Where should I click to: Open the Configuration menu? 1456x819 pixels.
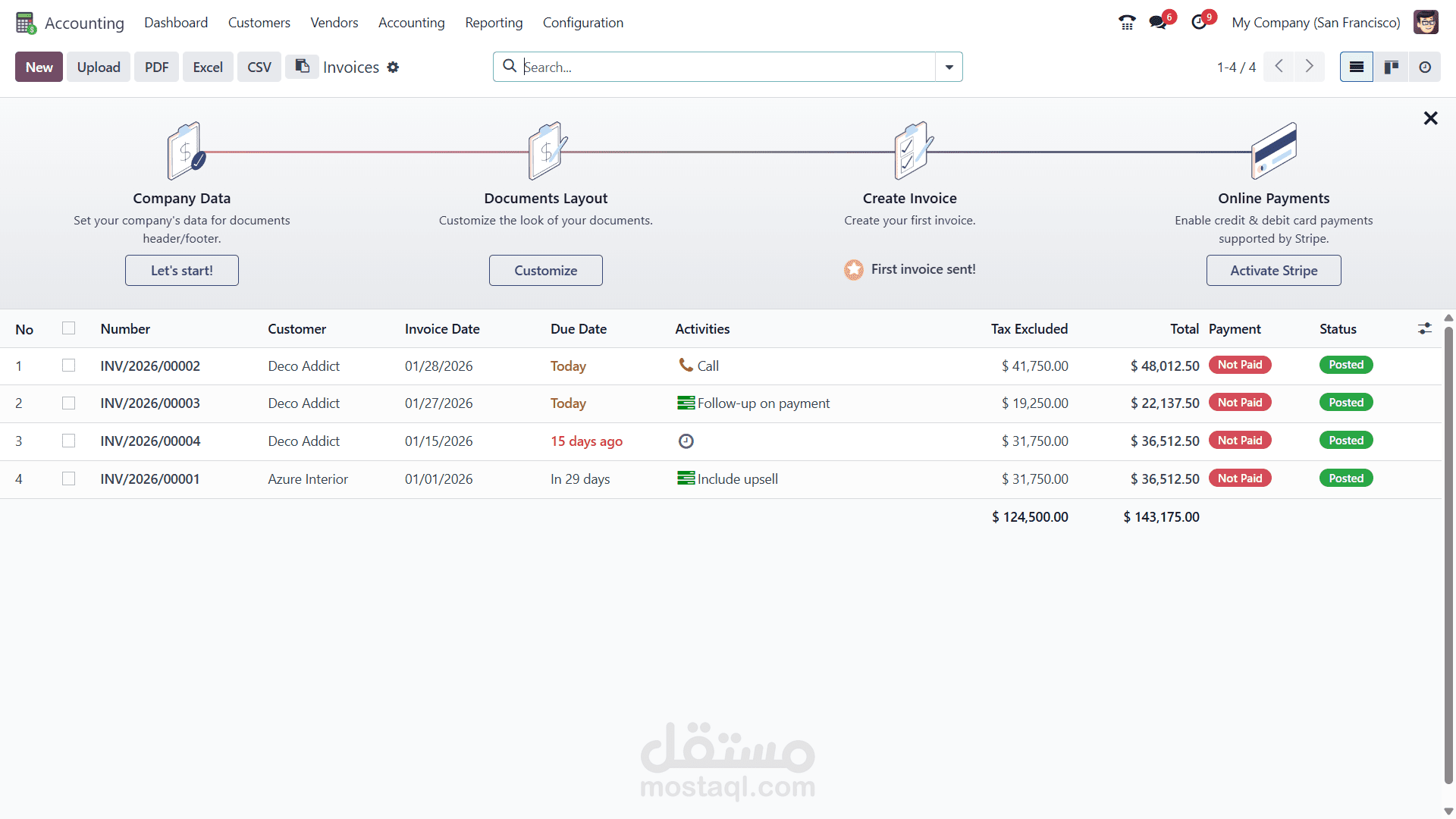coord(582,23)
